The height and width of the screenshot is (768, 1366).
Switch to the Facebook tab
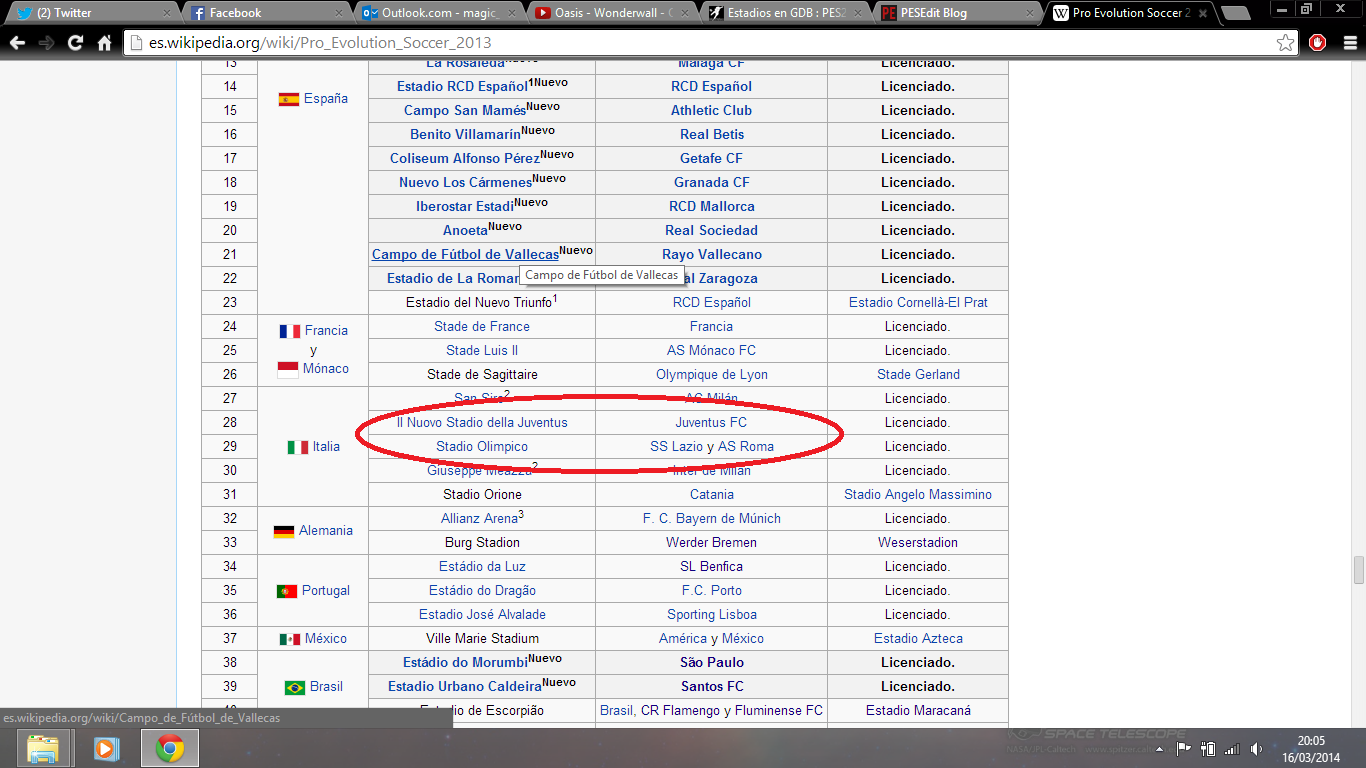[266, 13]
